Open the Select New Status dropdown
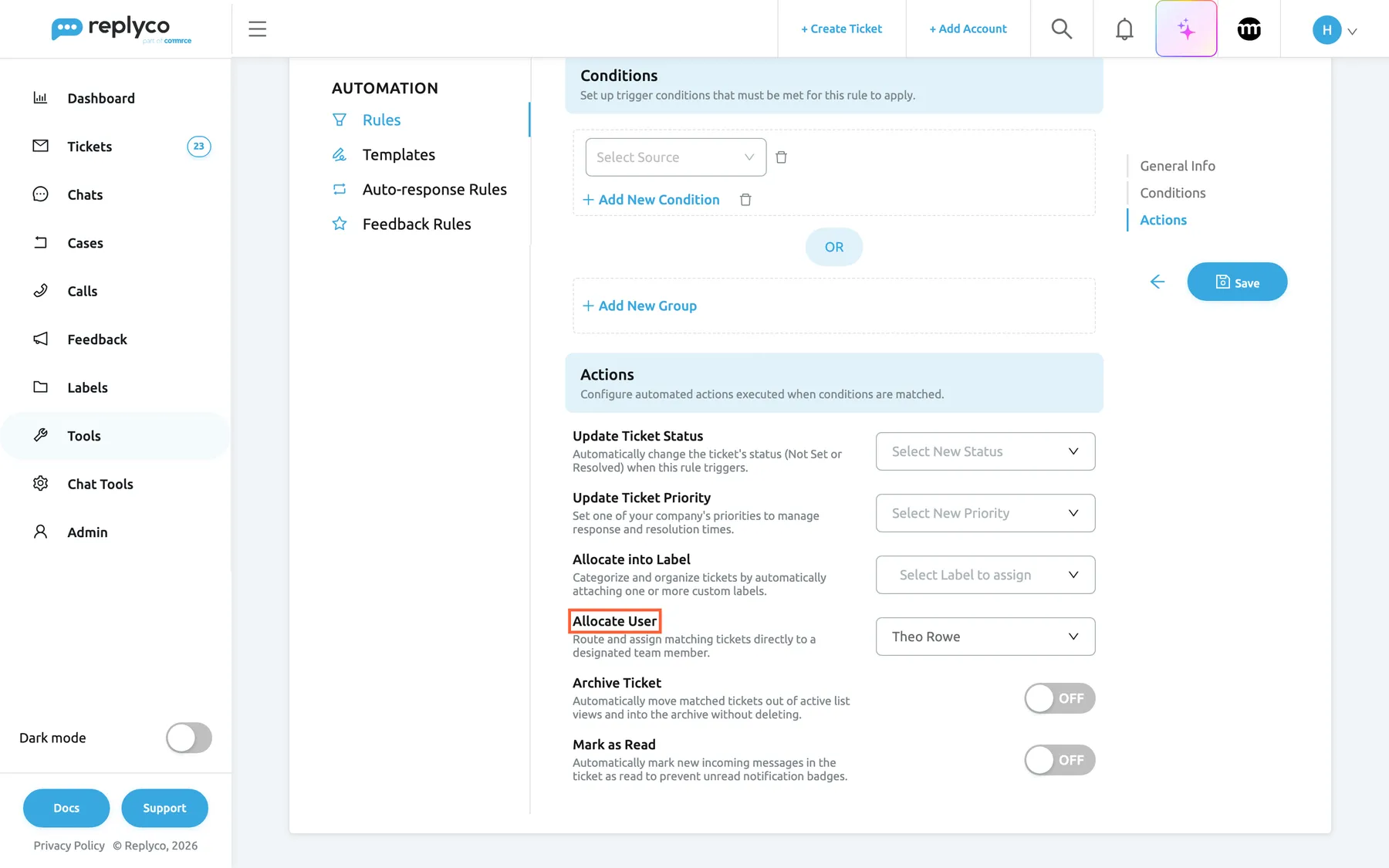Screen dimensions: 1389x868 point(985,451)
